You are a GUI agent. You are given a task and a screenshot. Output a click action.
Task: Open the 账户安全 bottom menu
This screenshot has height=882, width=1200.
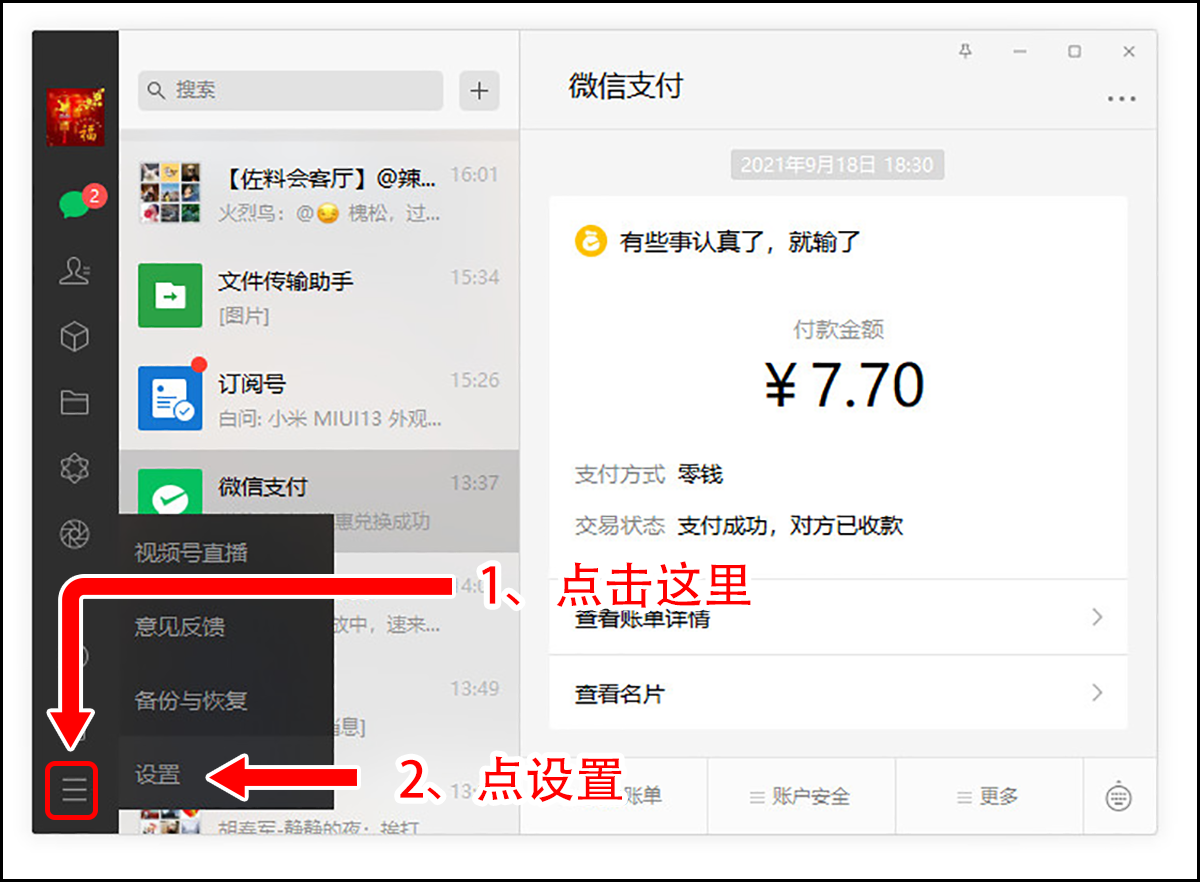800,796
